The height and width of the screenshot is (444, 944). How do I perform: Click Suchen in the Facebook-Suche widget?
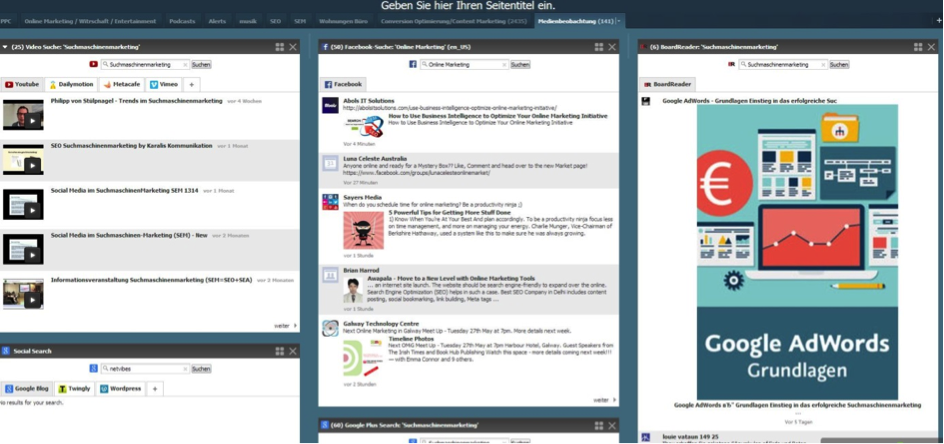520,64
